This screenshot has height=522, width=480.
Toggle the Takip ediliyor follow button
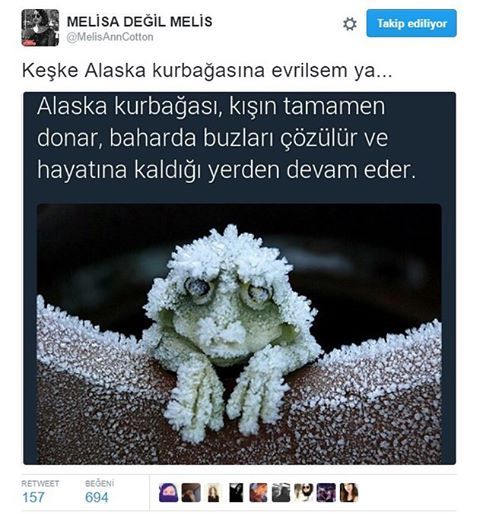[x=411, y=23]
